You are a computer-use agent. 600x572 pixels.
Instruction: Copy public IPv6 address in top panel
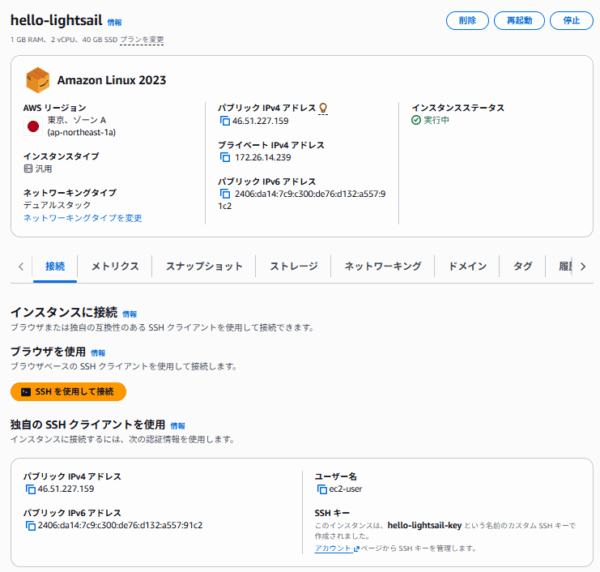[225, 194]
